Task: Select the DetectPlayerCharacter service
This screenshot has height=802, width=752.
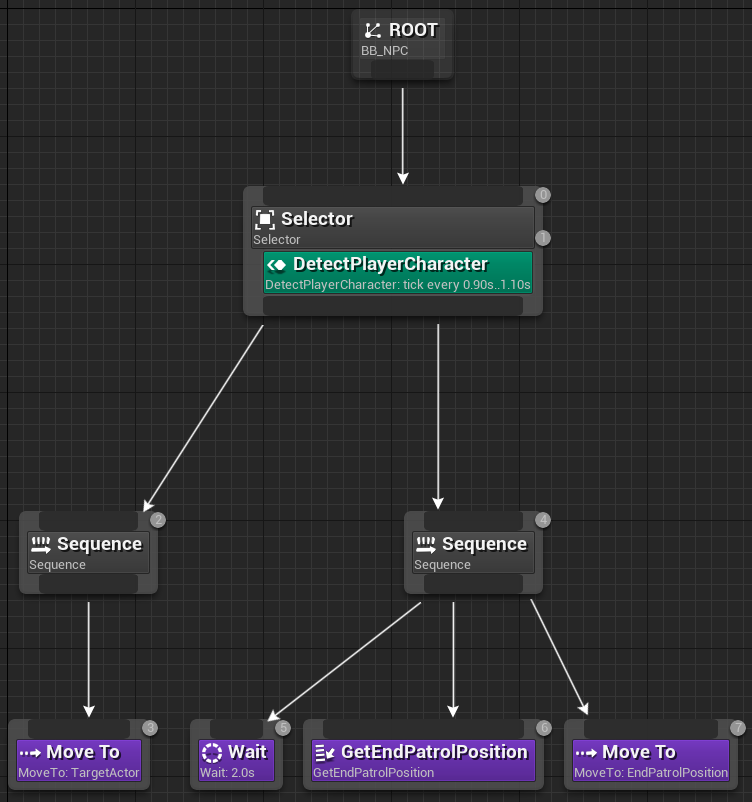Action: (398, 272)
